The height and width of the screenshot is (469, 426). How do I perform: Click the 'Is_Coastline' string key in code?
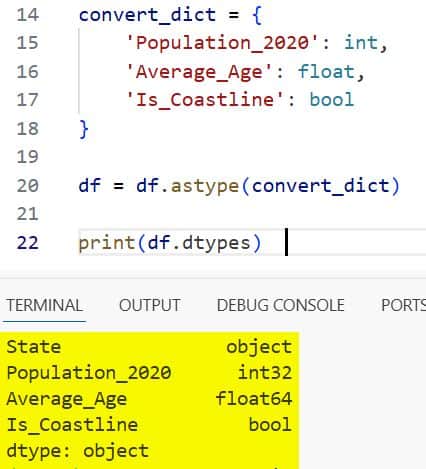[205, 100]
